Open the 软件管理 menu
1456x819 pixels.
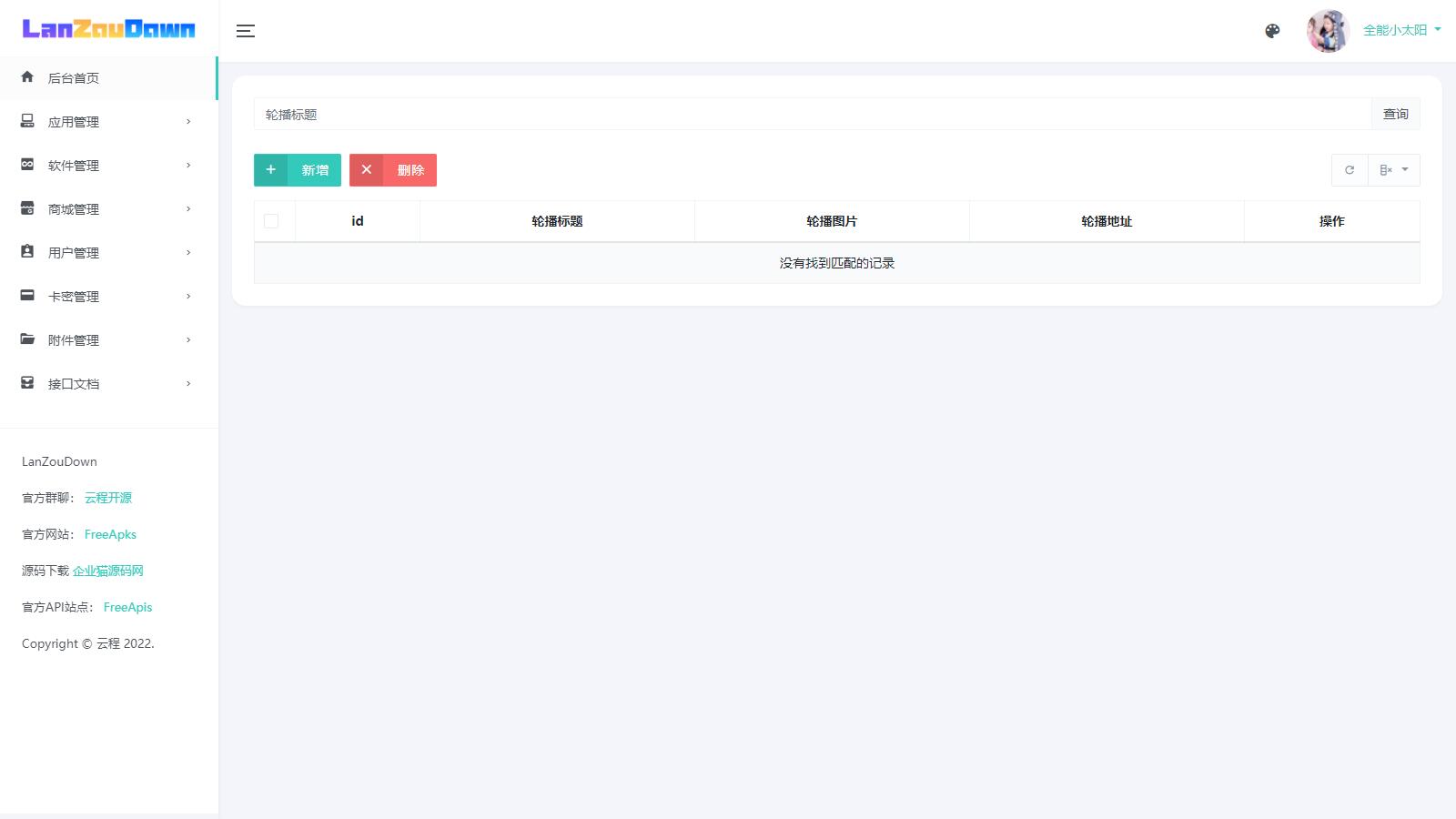point(108,166)
